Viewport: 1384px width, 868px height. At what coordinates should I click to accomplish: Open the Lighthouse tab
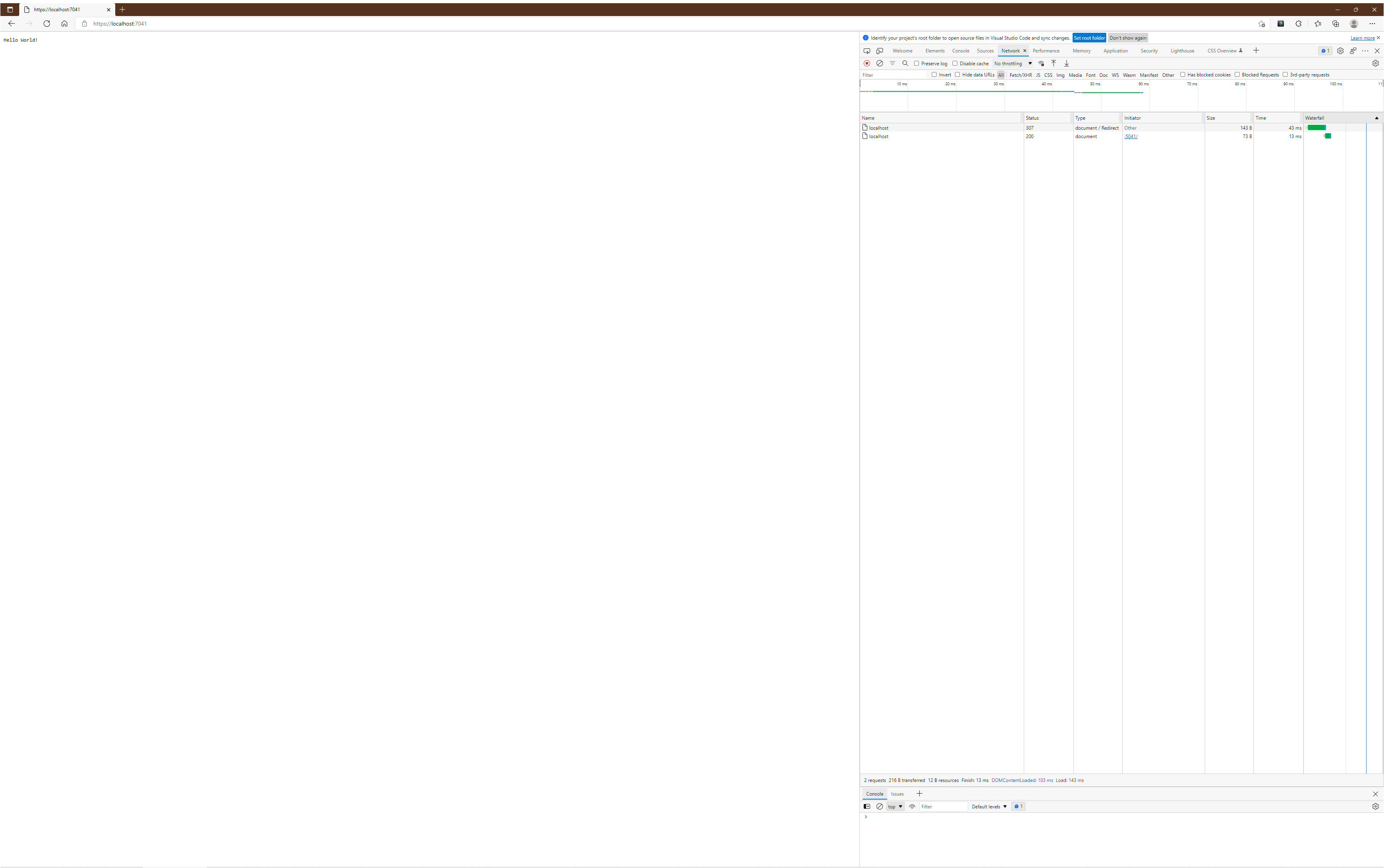[x=1182, y=50]
